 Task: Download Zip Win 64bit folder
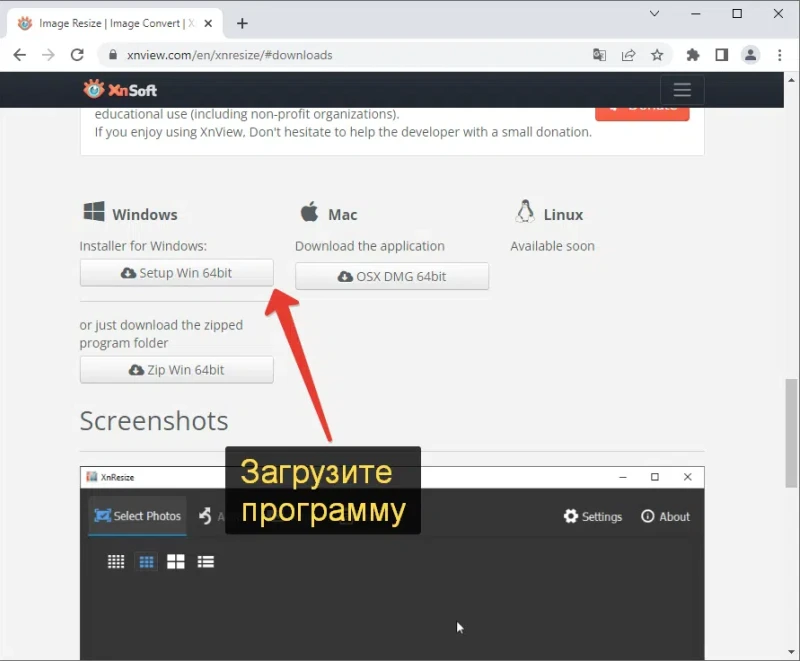(x=177, y=370)
